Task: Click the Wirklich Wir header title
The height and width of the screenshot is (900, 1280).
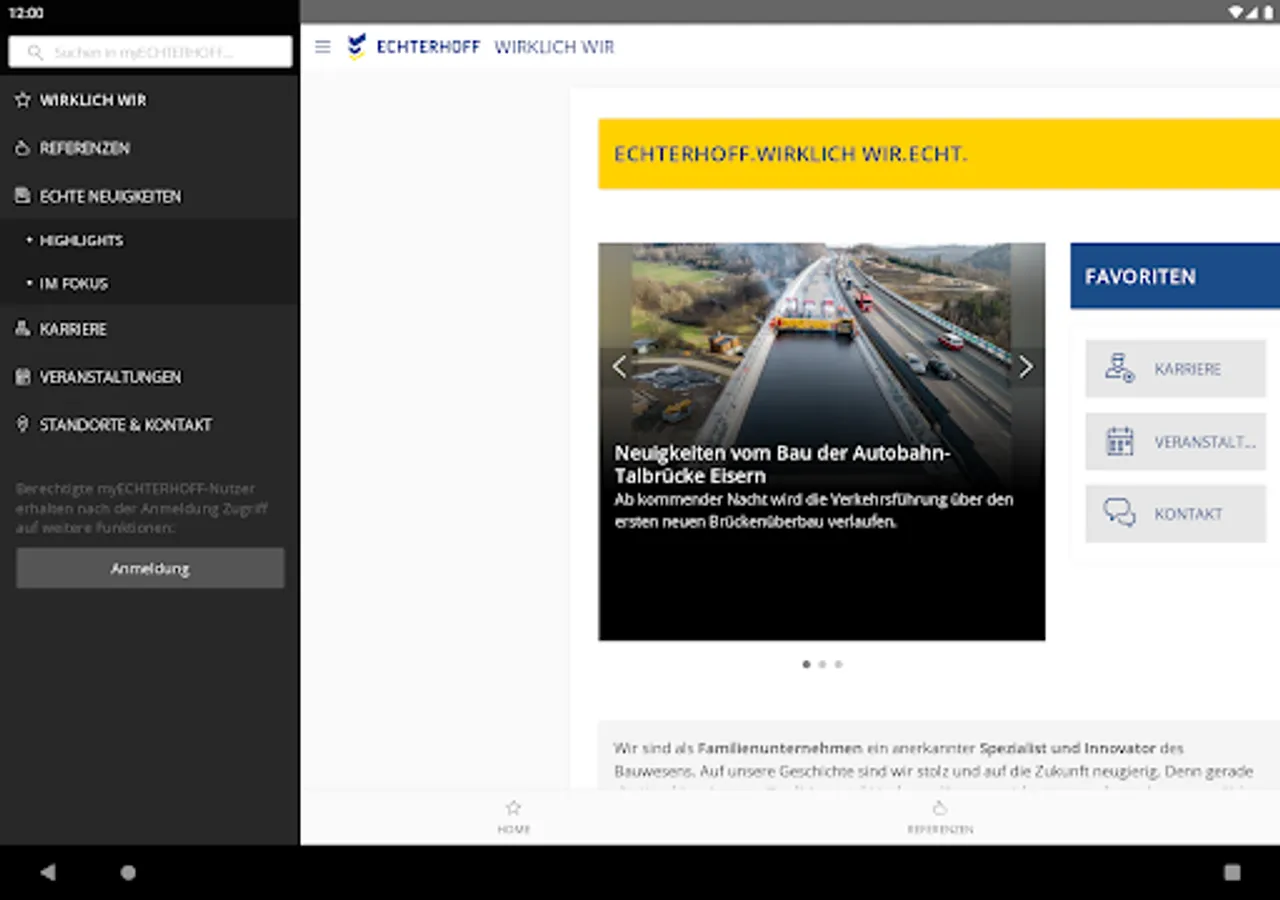Action: pos(554,47)
